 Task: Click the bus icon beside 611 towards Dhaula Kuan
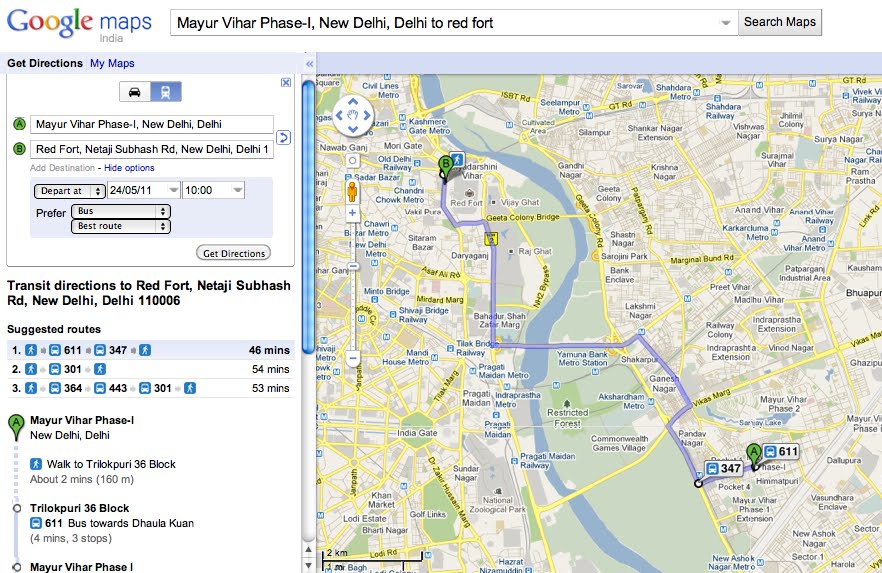point(36,523)
